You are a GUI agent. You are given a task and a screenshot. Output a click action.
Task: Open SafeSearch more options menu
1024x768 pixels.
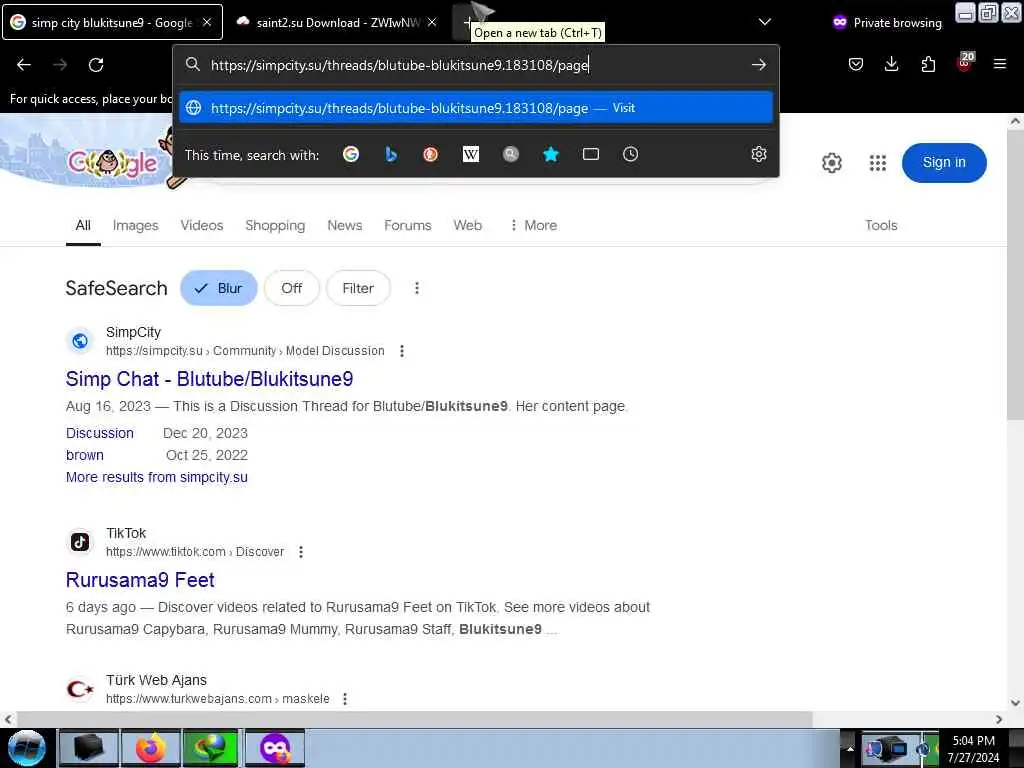(417, 288)
